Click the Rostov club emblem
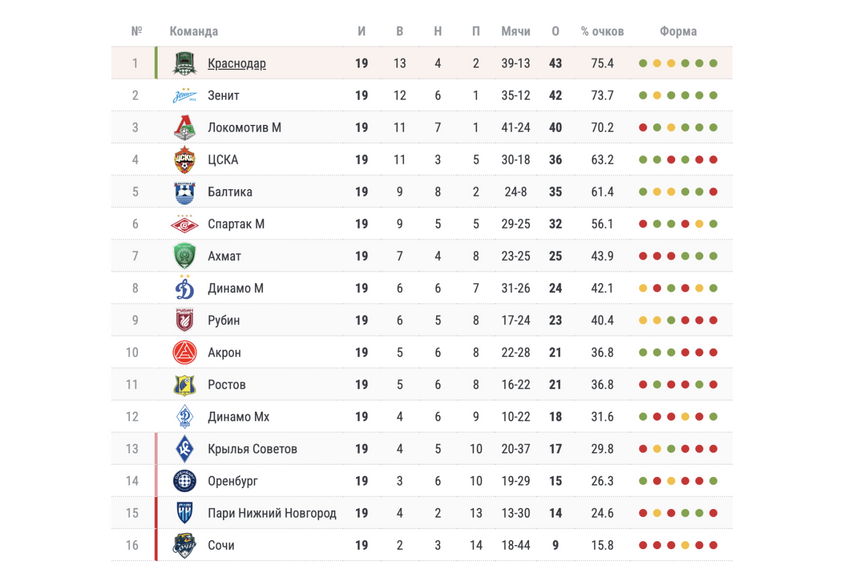The image size is (860, 574). pyautogui.click(x=185, y=384)
